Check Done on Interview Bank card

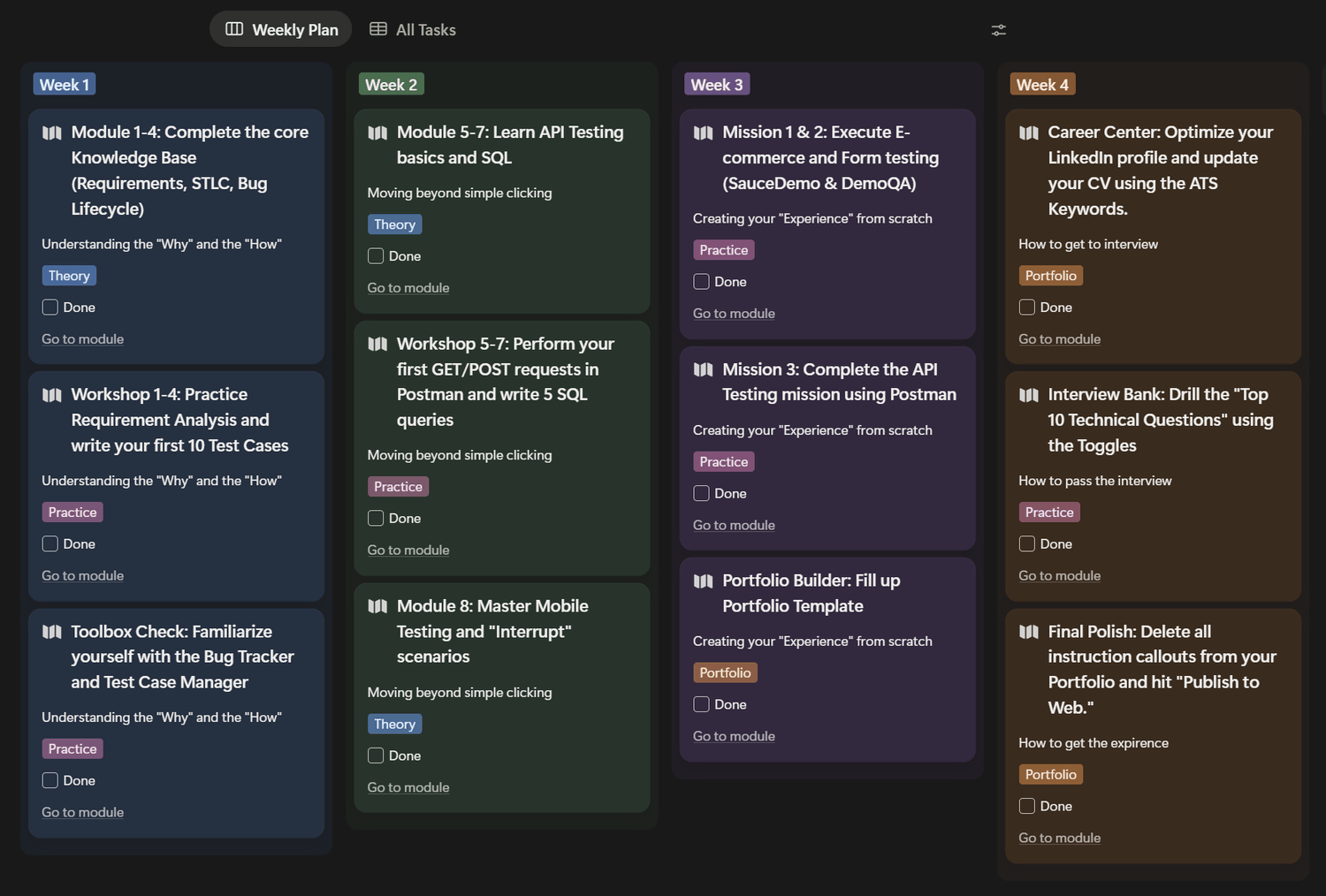(x=1027, y=544)
